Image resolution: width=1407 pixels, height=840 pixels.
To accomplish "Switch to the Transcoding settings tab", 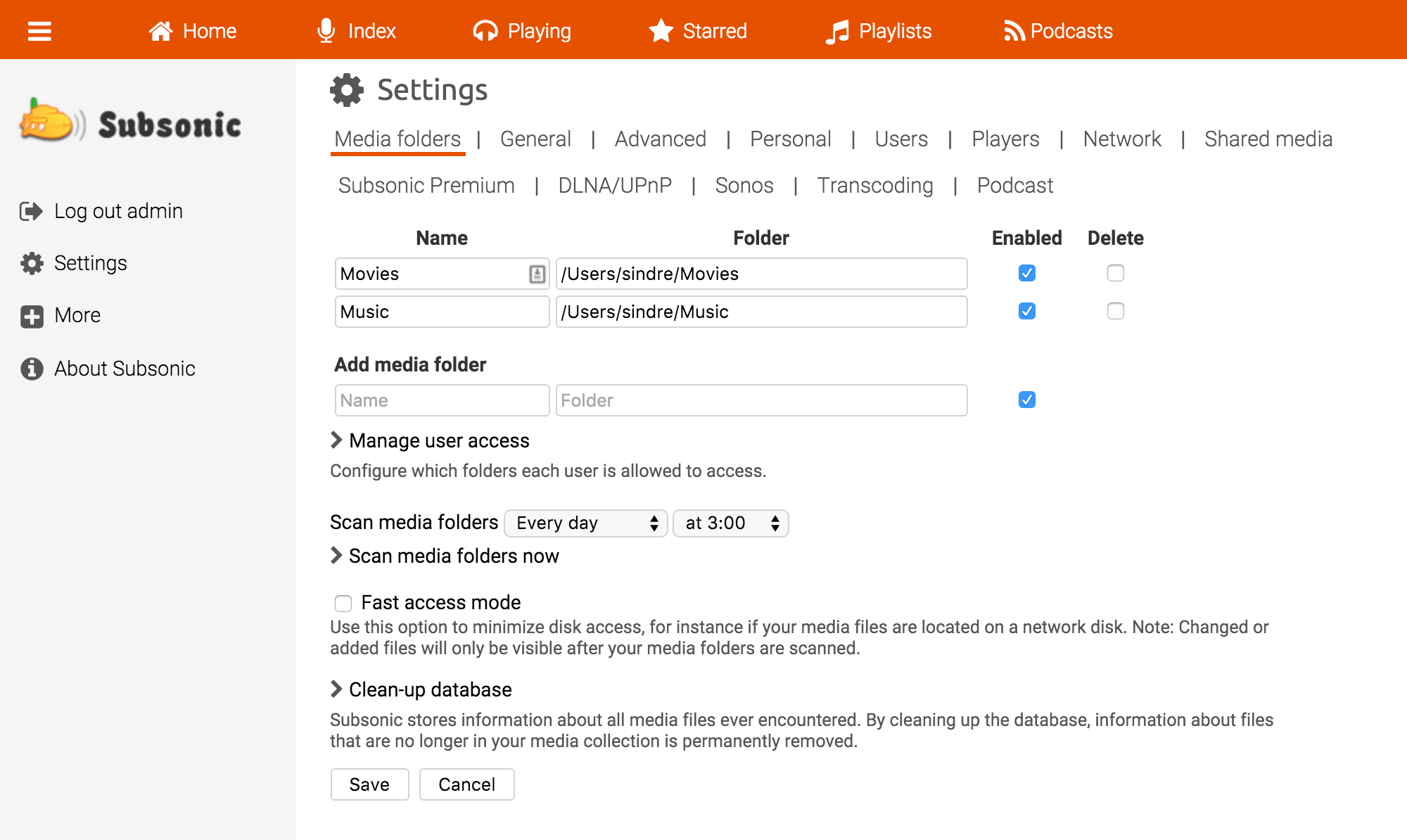I will [874, 186].
